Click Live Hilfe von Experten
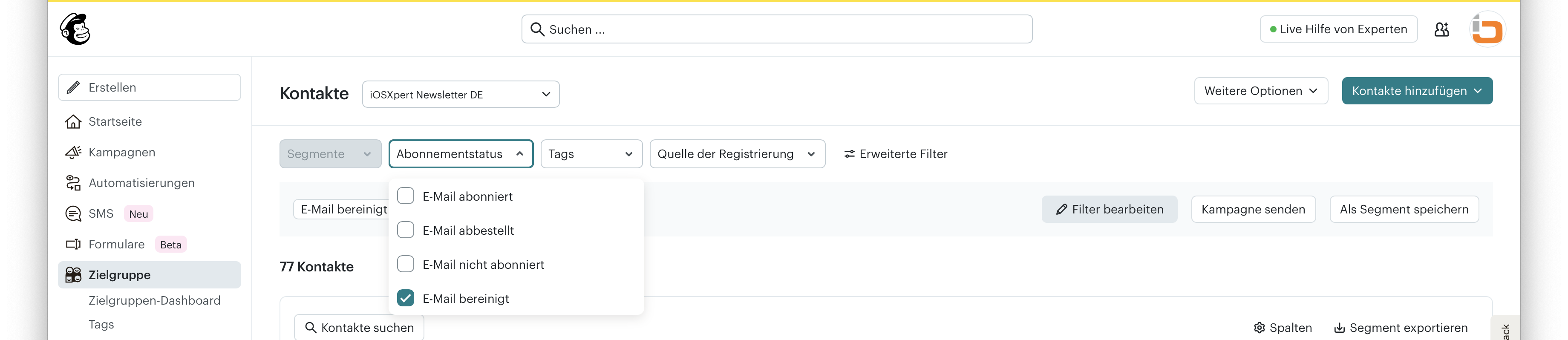Image resolution: width=1568 pixels, height=340 pixels. point(1338,29)
